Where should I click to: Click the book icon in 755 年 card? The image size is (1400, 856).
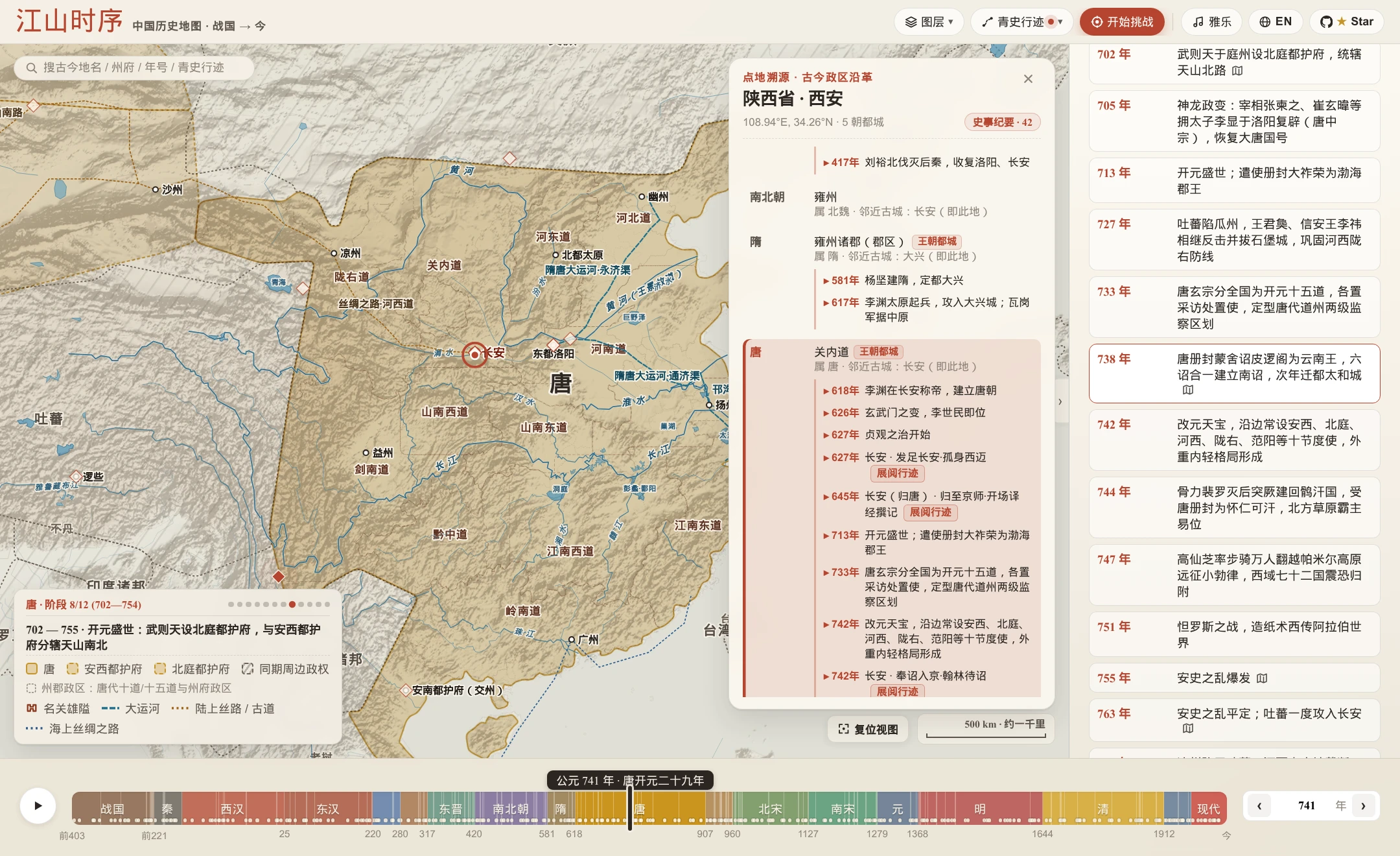click(x=1262, y=678)
